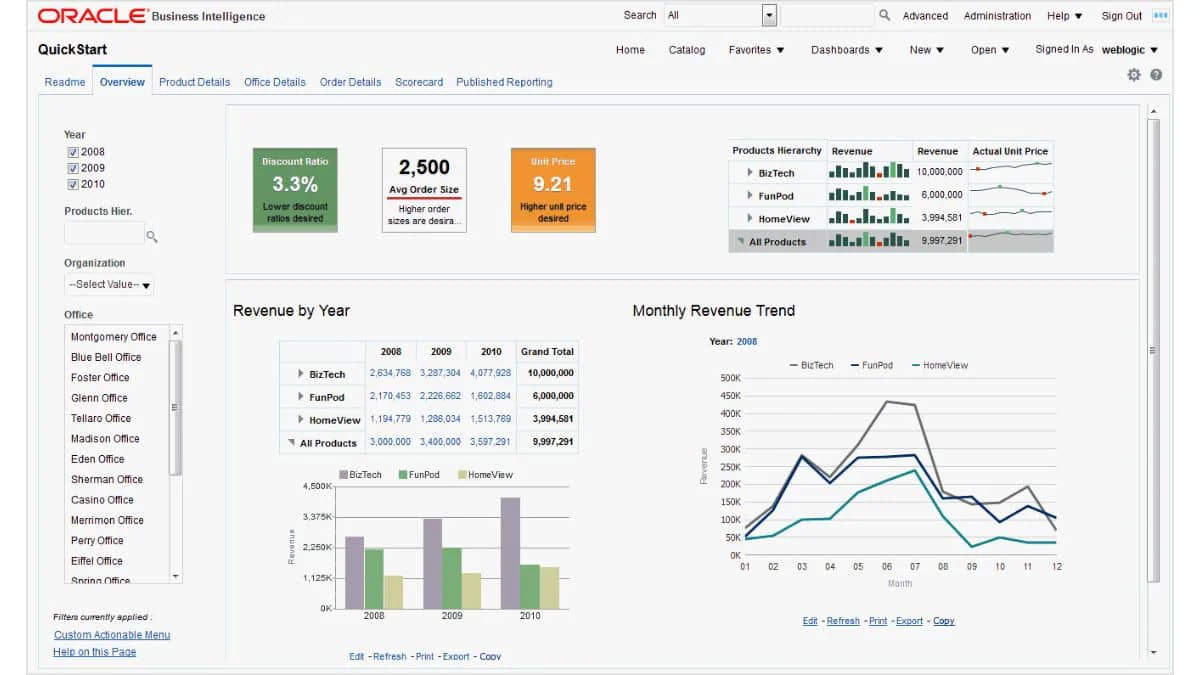Click the blue dots icon beside Sign Out
Screen dimensions: 1200x675
(1160, 15)
